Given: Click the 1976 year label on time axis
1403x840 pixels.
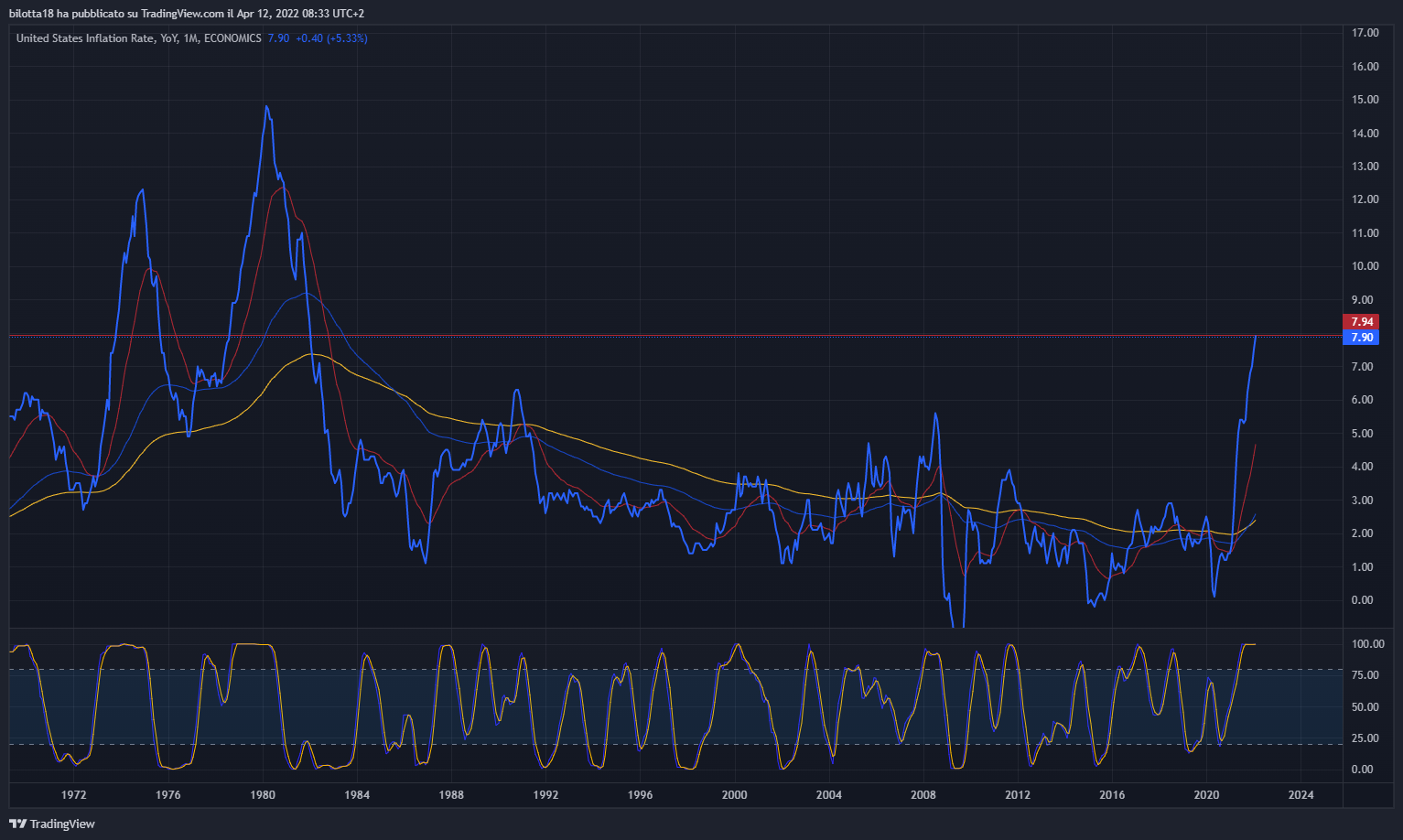Looking at the screenshot, I should [168, 795].
